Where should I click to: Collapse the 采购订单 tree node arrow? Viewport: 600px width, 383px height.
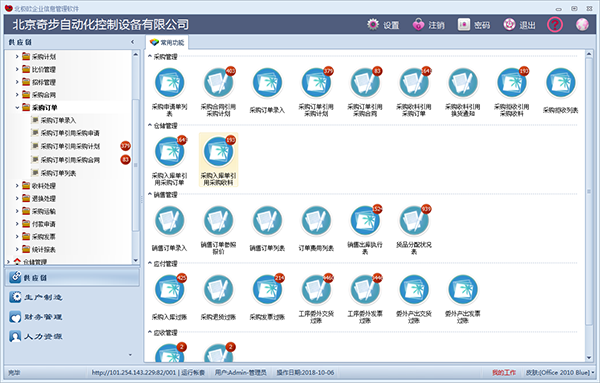point(17,108)
